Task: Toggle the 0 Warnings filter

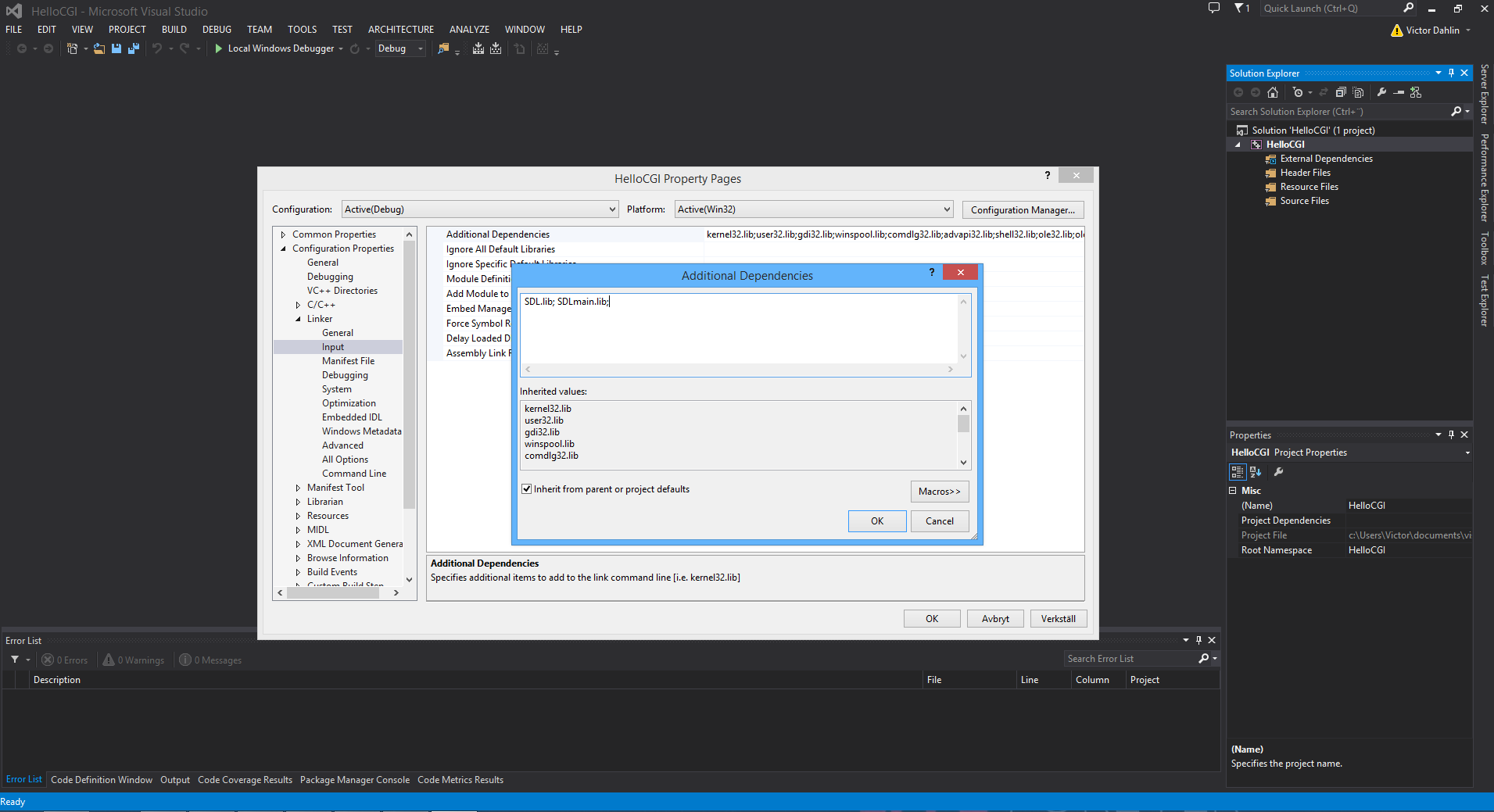Action: [134, 660]
